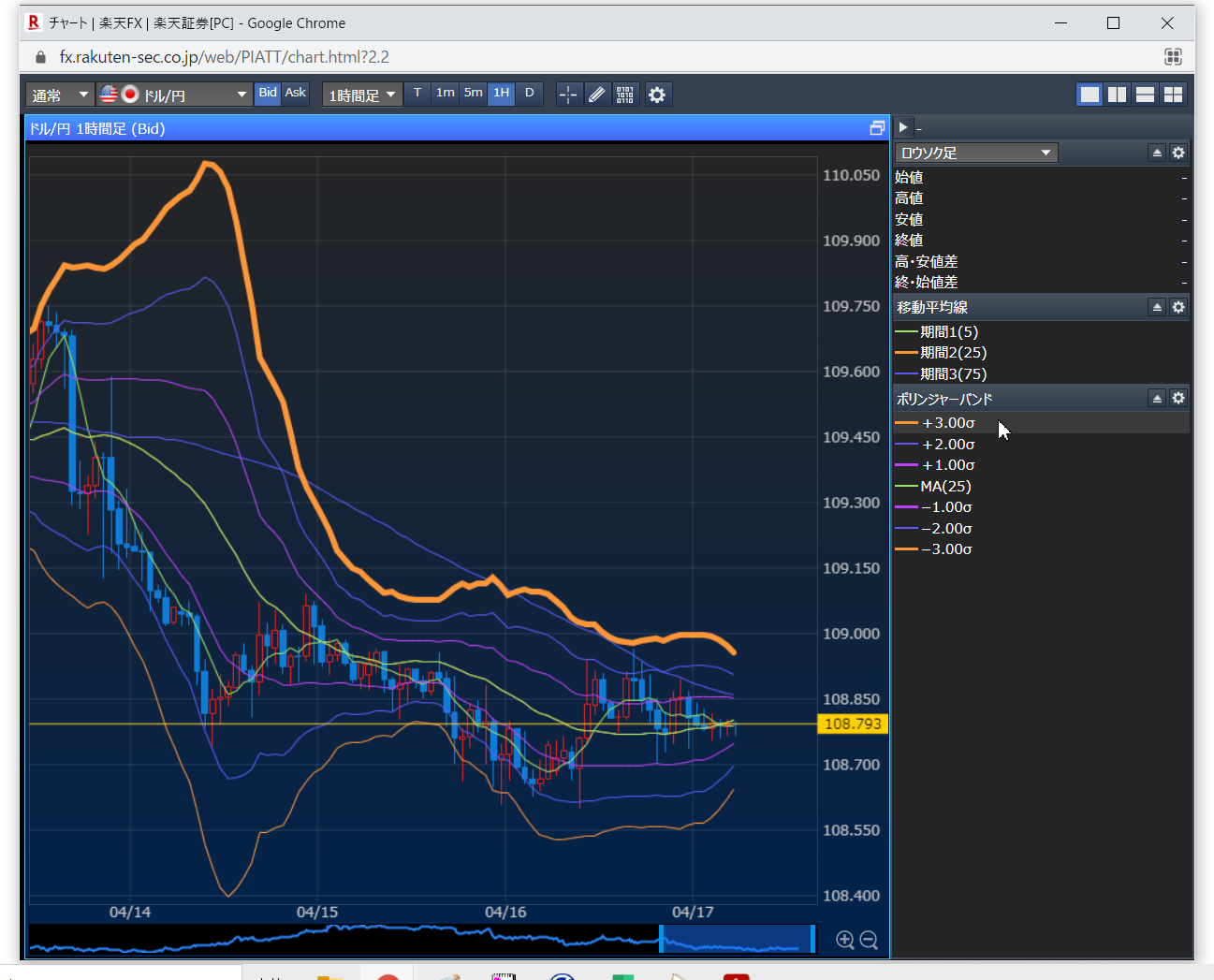Click the 110.050 price axis label
This screenshot has width=1214, height=980.
pos(851,175)
